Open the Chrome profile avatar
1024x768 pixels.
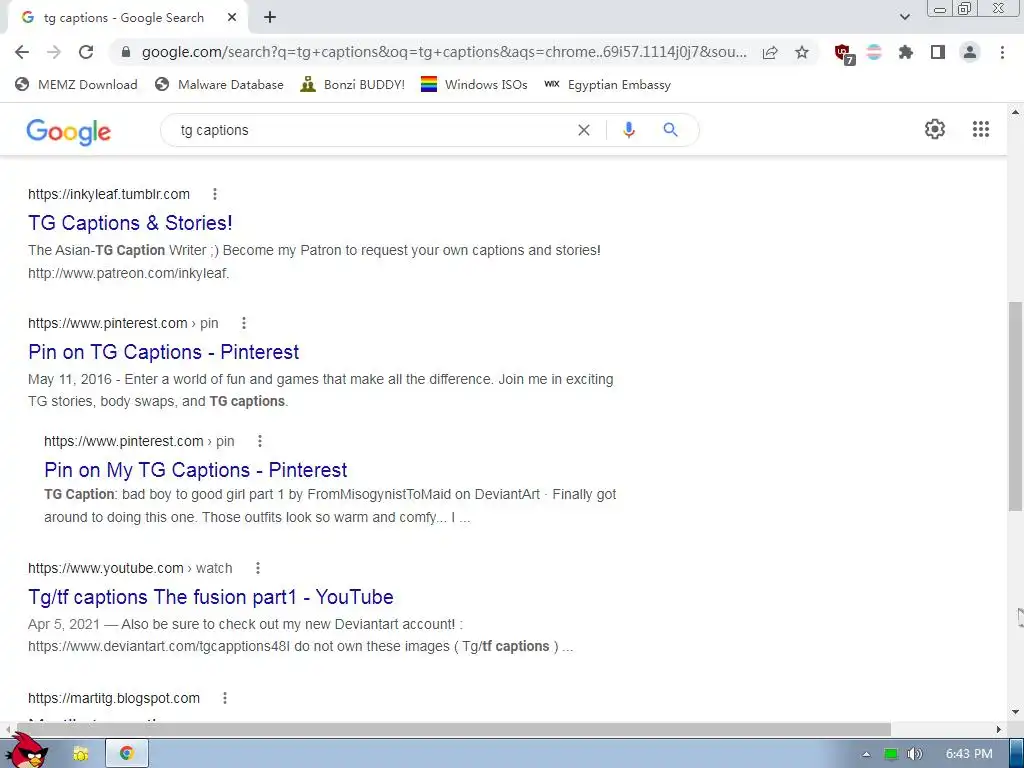coord(970,52)
